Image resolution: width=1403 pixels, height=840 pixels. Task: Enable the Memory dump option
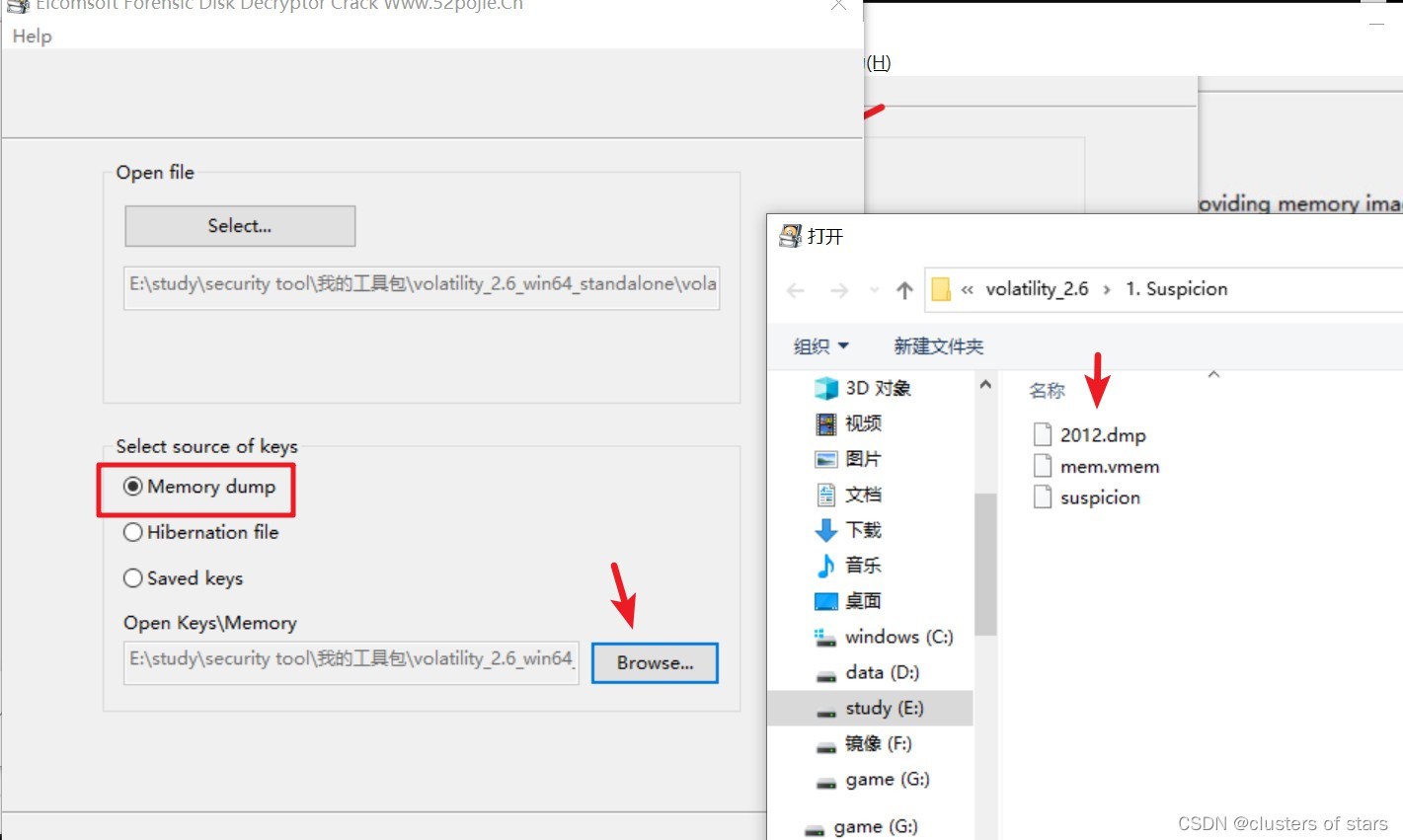tap(133, 486)
